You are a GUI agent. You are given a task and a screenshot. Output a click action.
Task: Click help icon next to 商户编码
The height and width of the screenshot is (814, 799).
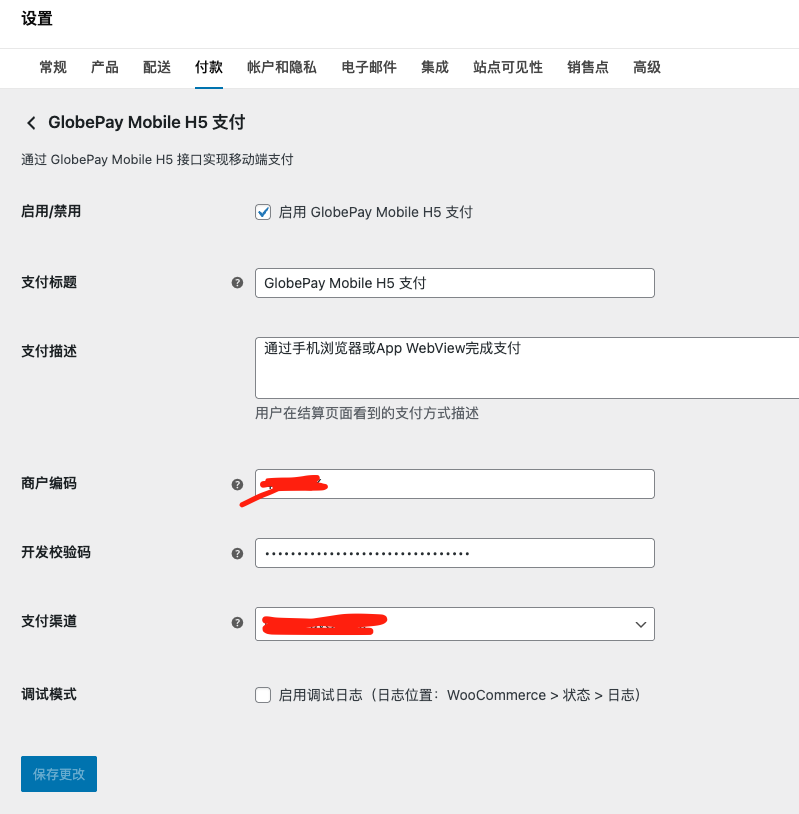coord(237,484)
